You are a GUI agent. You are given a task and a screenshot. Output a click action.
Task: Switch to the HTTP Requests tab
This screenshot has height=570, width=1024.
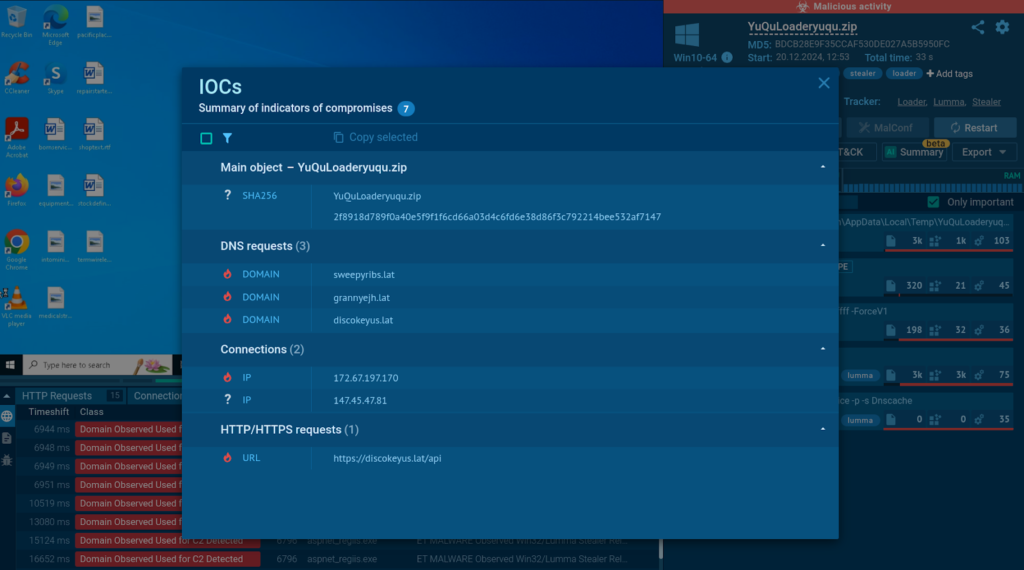[57, 396]
